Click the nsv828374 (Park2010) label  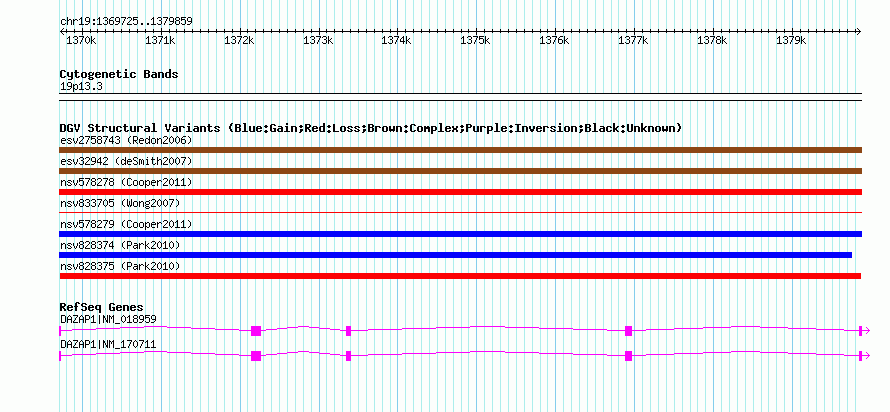coord(120,245)
